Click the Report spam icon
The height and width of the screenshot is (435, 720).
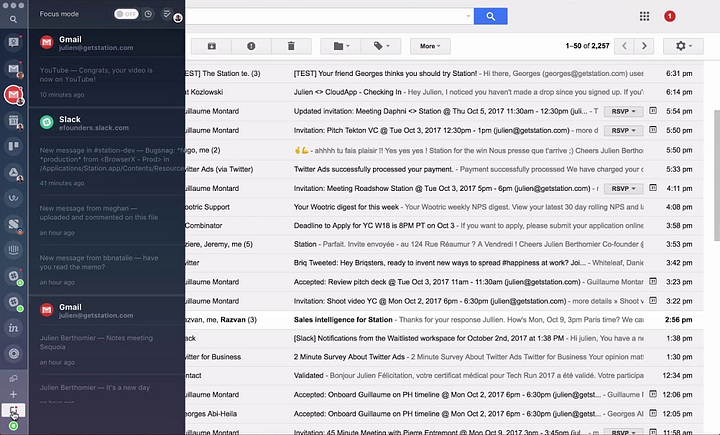tap(250, 46)
